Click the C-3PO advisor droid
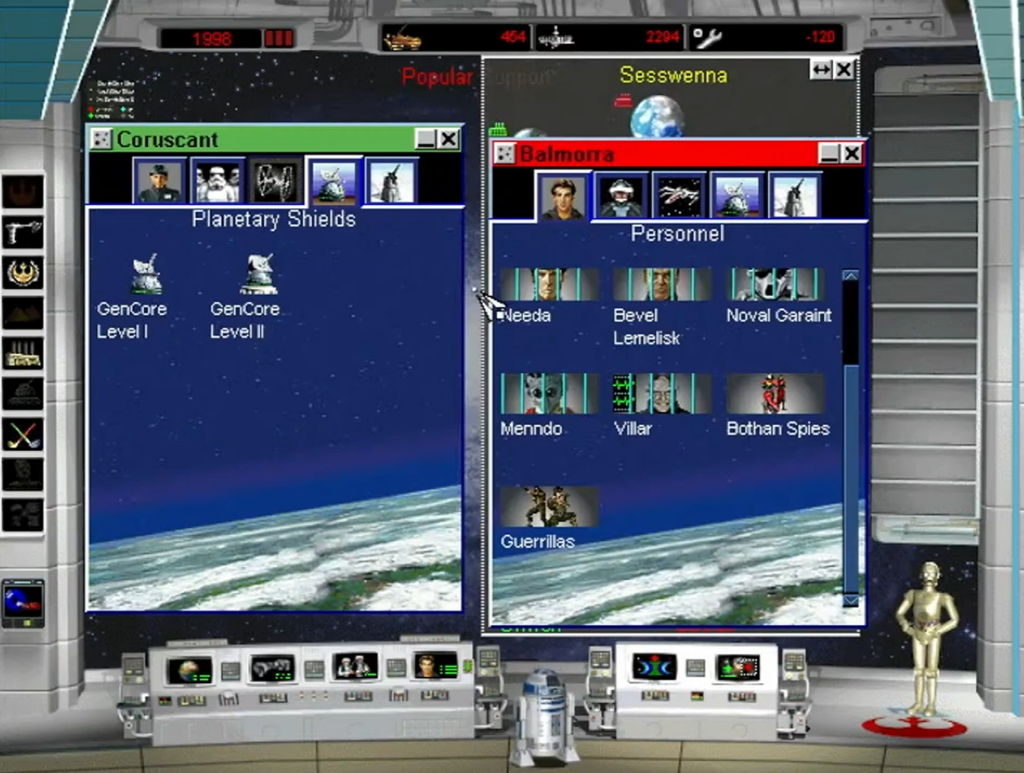Screen dimensions: 1024x773 click(x=925, y=639)
